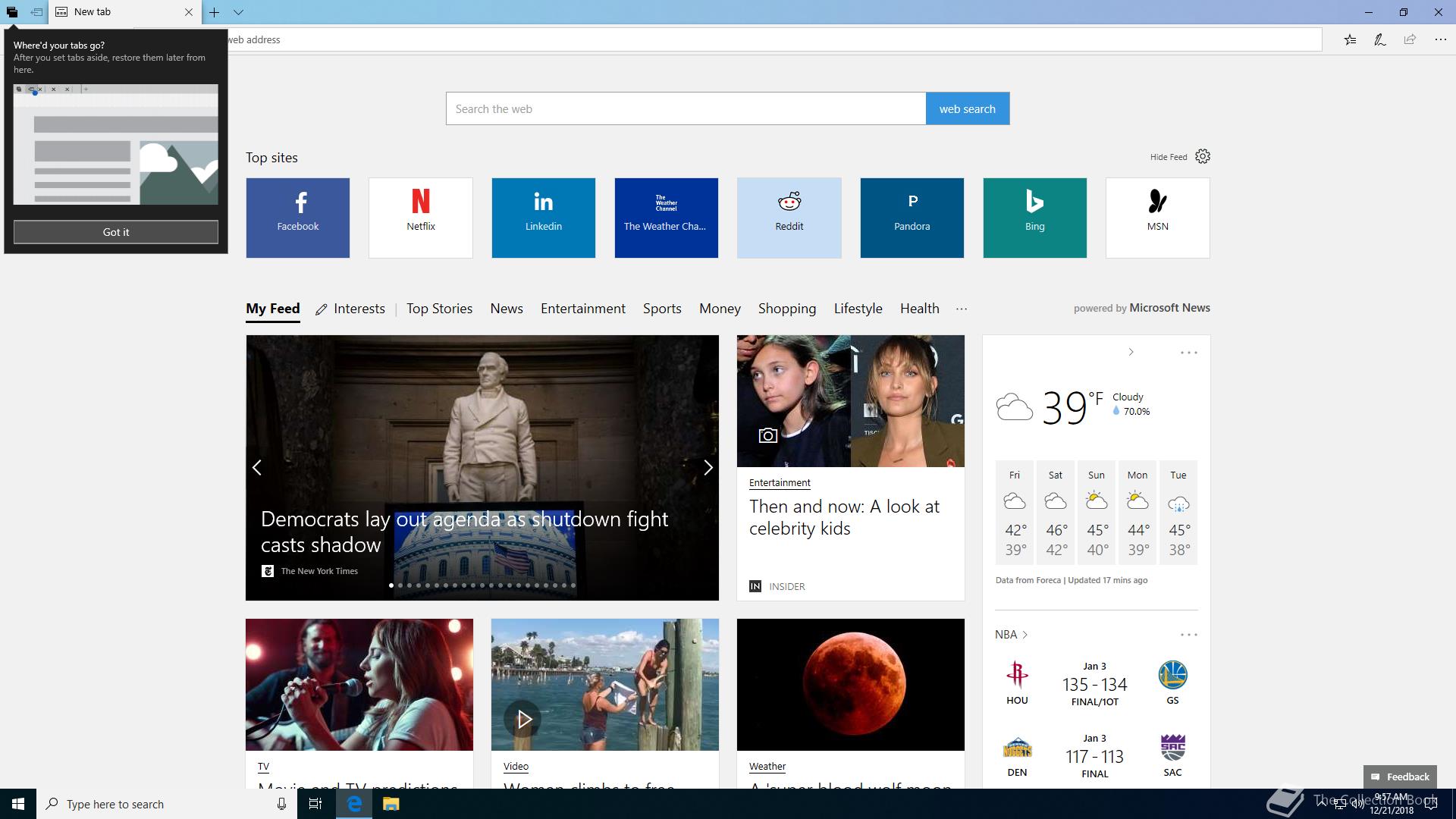Show next headline slide arrow
This screenshot has width=1456, height=819.
[708, 468]
